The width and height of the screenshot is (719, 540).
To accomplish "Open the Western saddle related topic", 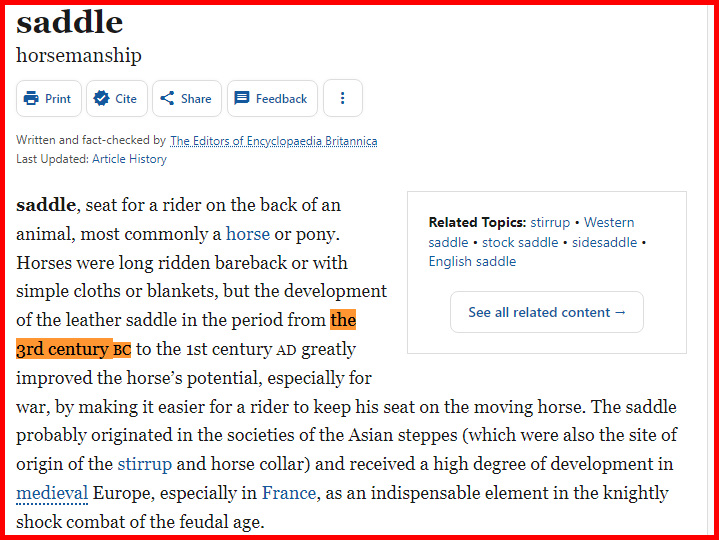I will pos(531,232).
